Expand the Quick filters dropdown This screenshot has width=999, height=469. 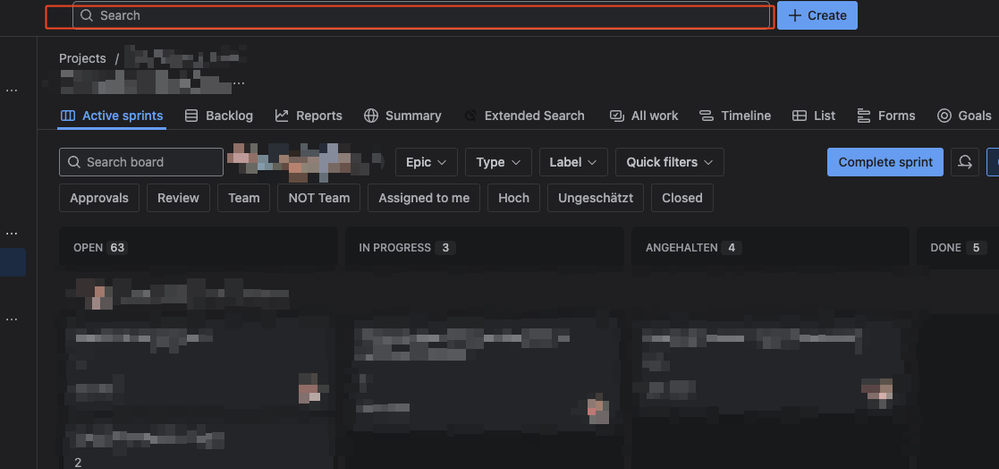click(x=670, y=162)
